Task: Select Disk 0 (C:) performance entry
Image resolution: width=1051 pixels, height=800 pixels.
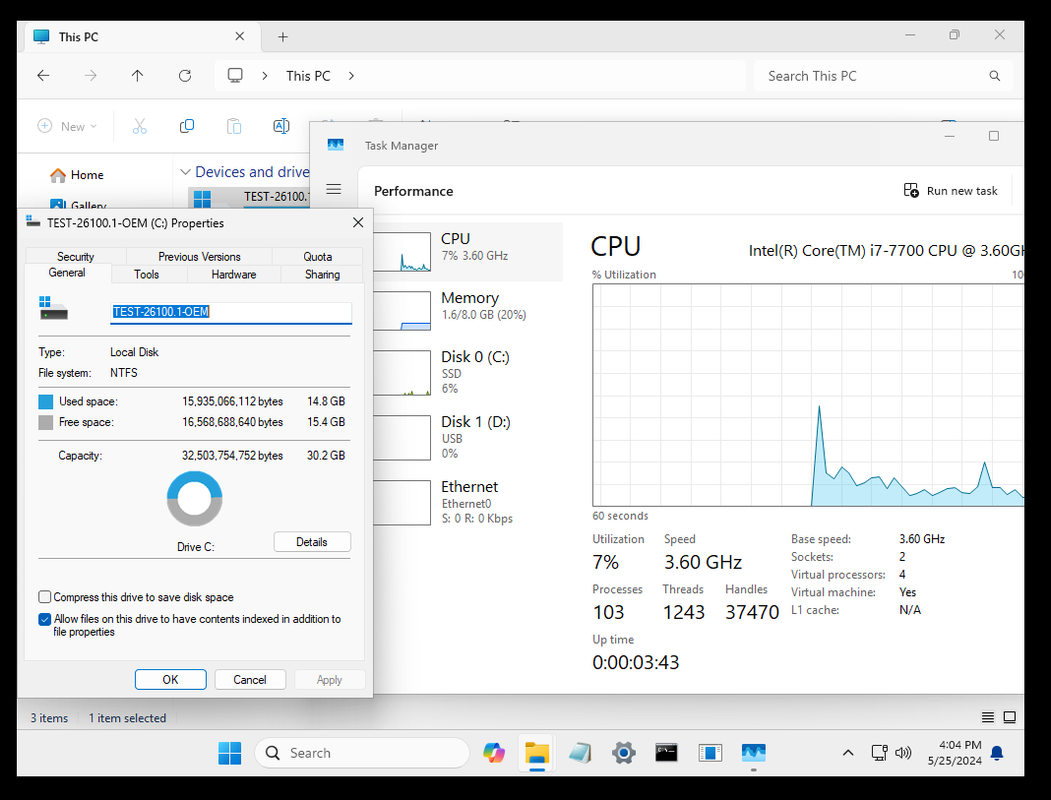Action: pyautogui.click(x=467, y=373)
